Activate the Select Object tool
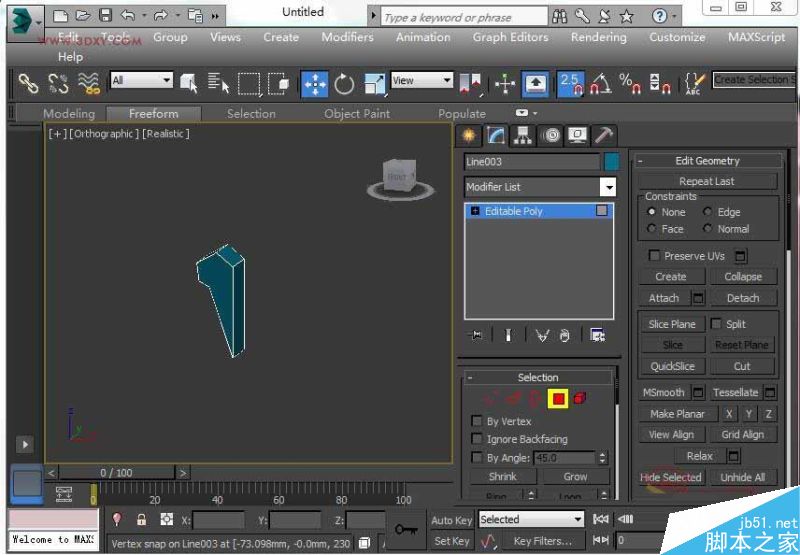 (x=189, y=84)
